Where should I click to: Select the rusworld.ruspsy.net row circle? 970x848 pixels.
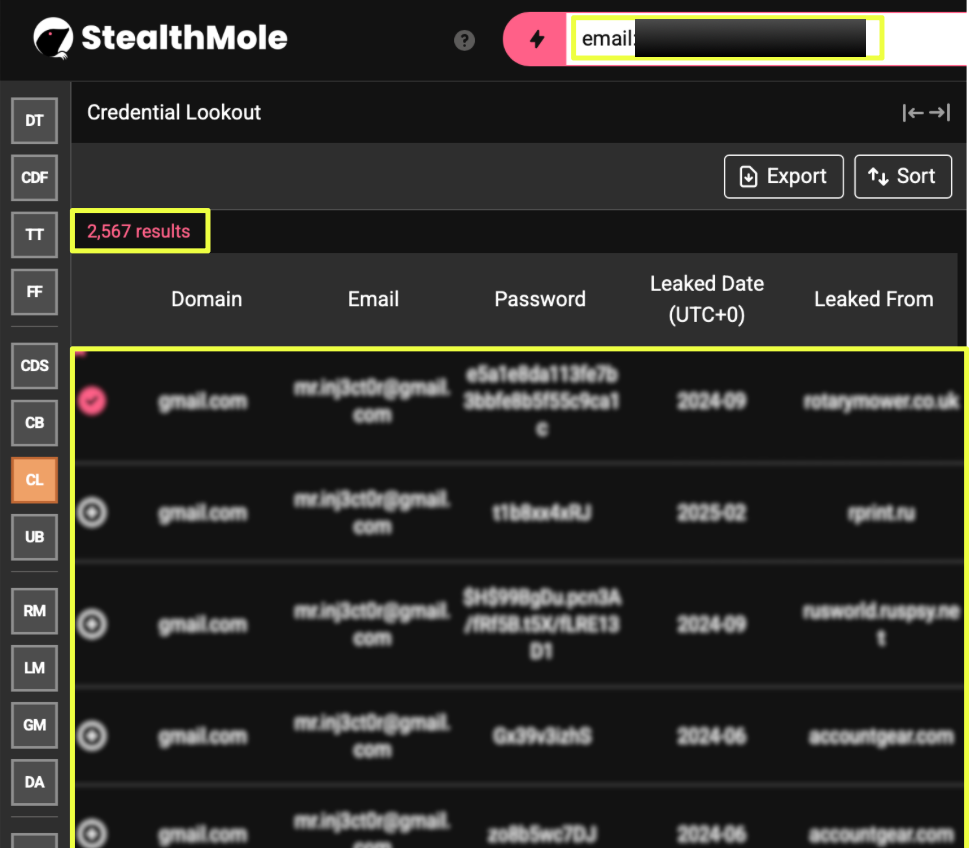click(92, 625)
